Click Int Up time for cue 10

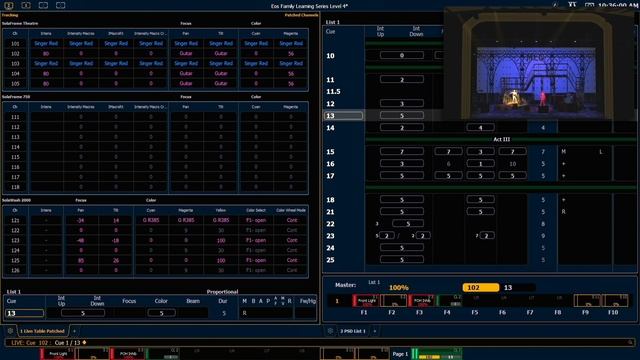(x=402, y=55)
